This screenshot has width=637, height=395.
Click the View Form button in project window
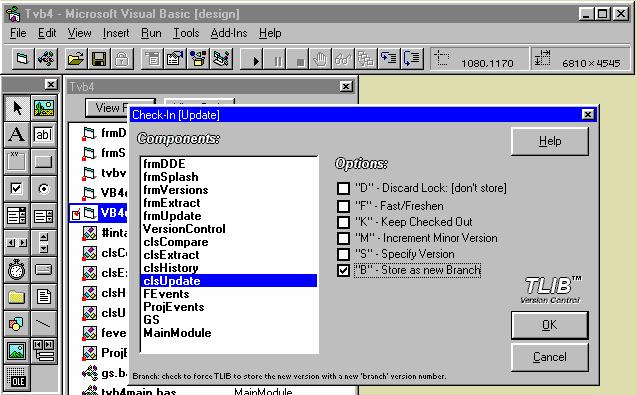pos(107,108)
